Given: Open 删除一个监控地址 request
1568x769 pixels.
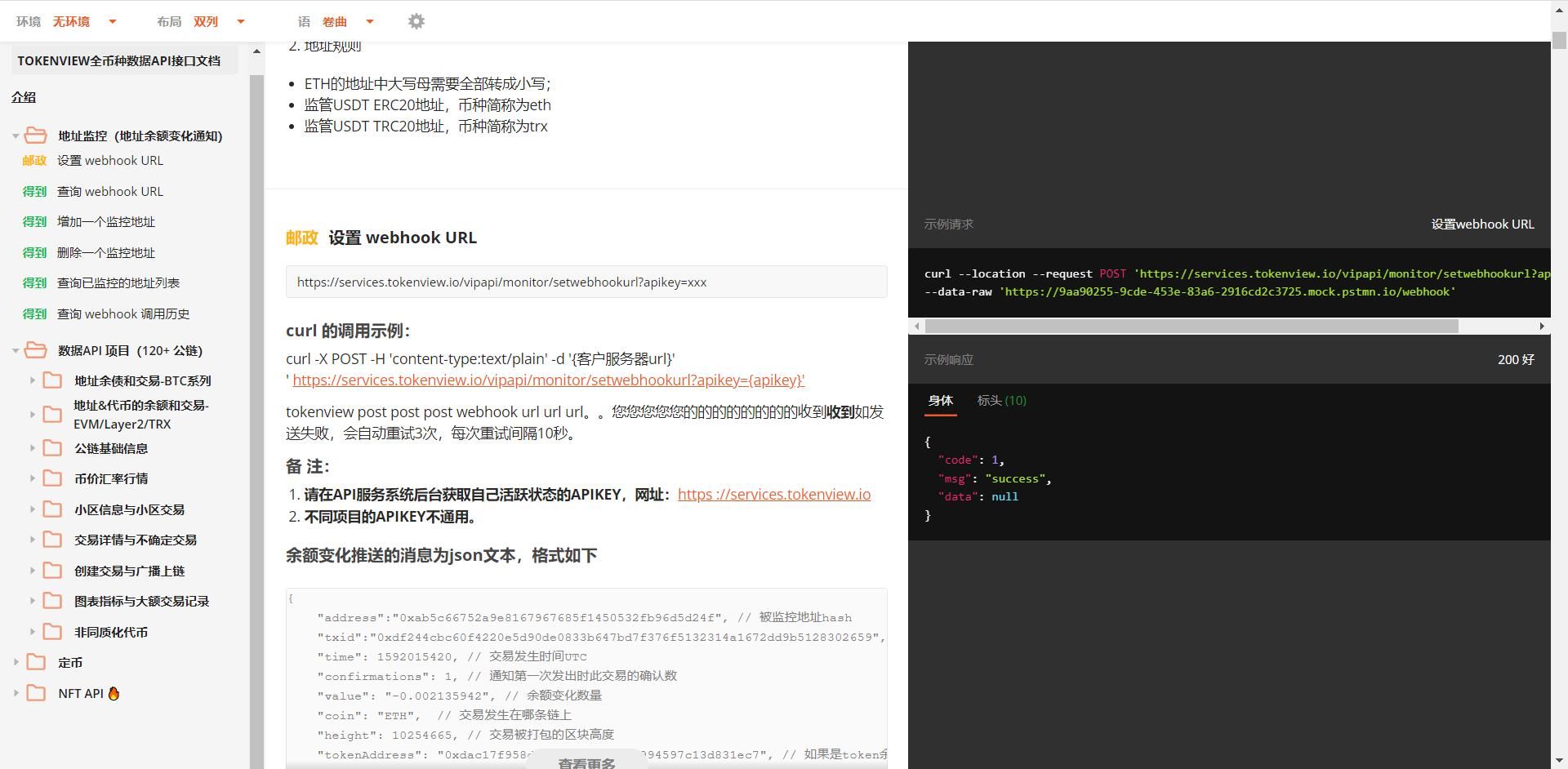Looking at the screenshot, I should coord(106,252).
